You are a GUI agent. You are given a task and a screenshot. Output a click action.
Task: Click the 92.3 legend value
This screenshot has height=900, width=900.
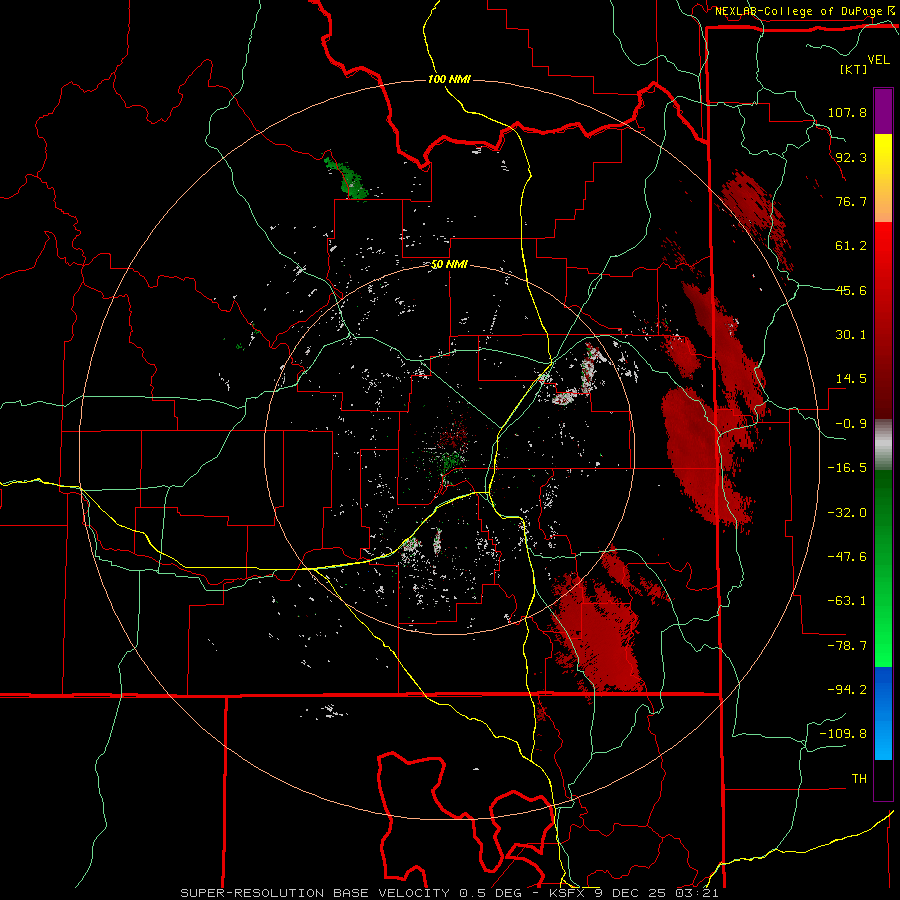point(851,157)
